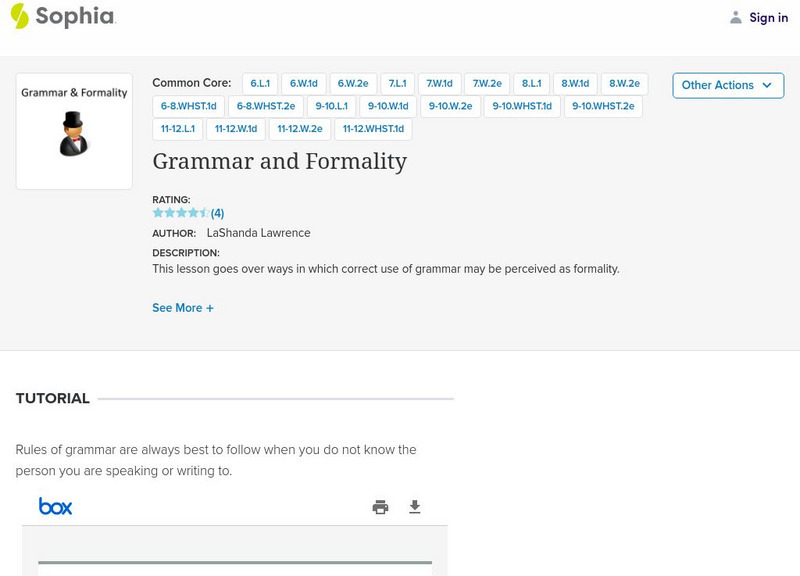This screenshot has height=576, width=800.
Task: Open the 9-10.L.1 standard tag
Action: coord(331,106)
